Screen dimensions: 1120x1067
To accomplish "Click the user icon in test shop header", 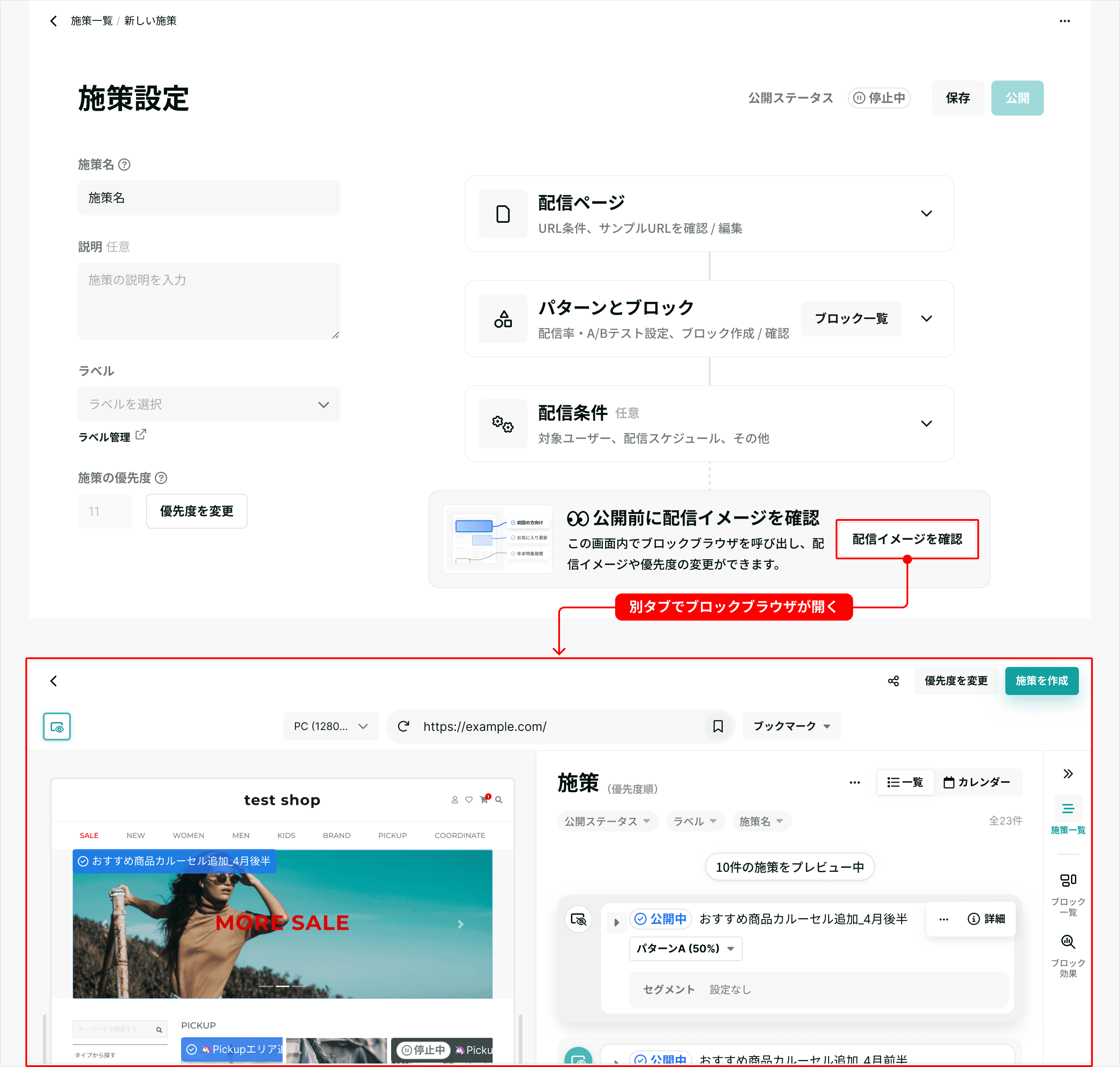I will (x=455, y=800).
